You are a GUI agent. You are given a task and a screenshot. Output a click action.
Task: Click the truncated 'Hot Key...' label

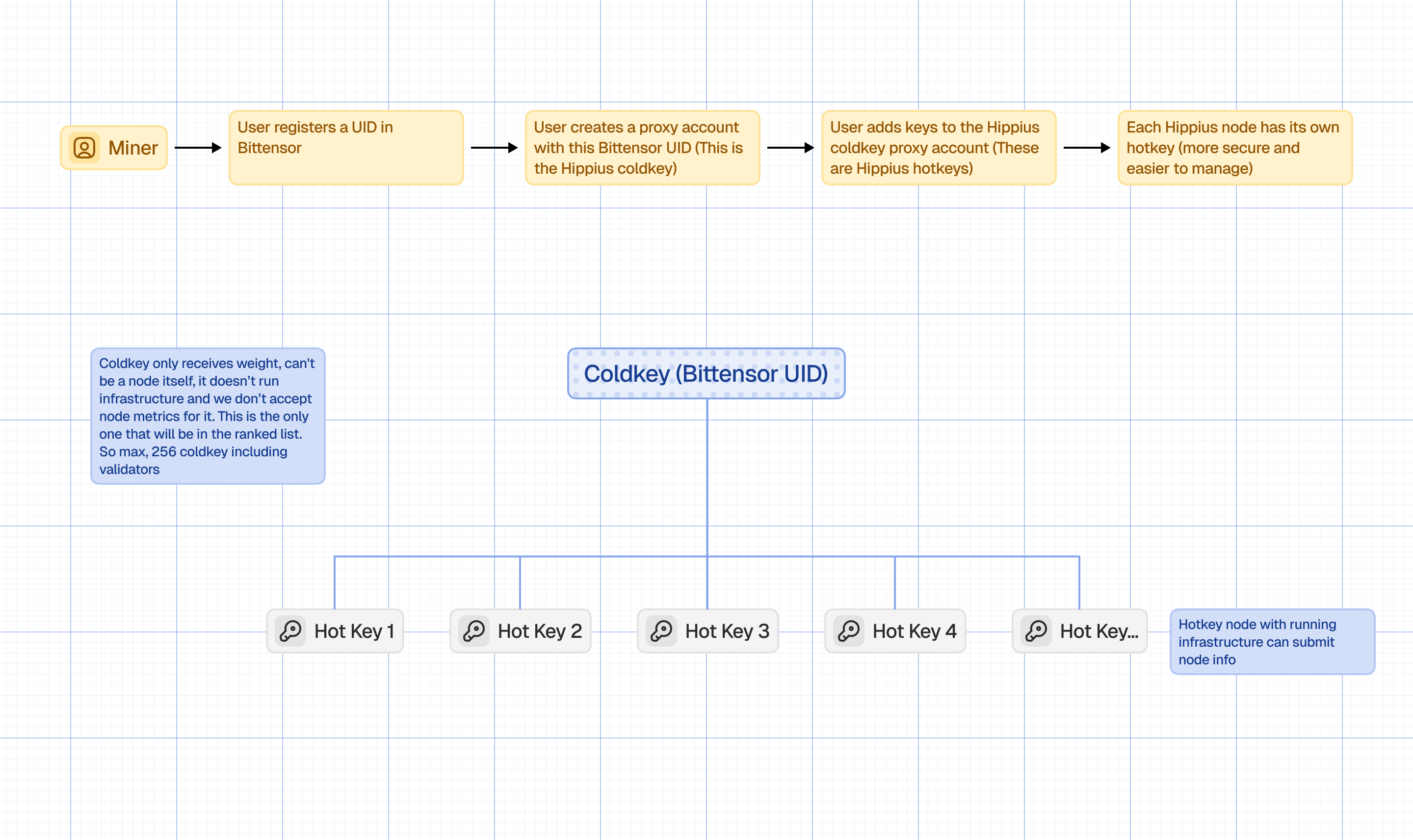pyautogui.click(x=1099, y=630)
